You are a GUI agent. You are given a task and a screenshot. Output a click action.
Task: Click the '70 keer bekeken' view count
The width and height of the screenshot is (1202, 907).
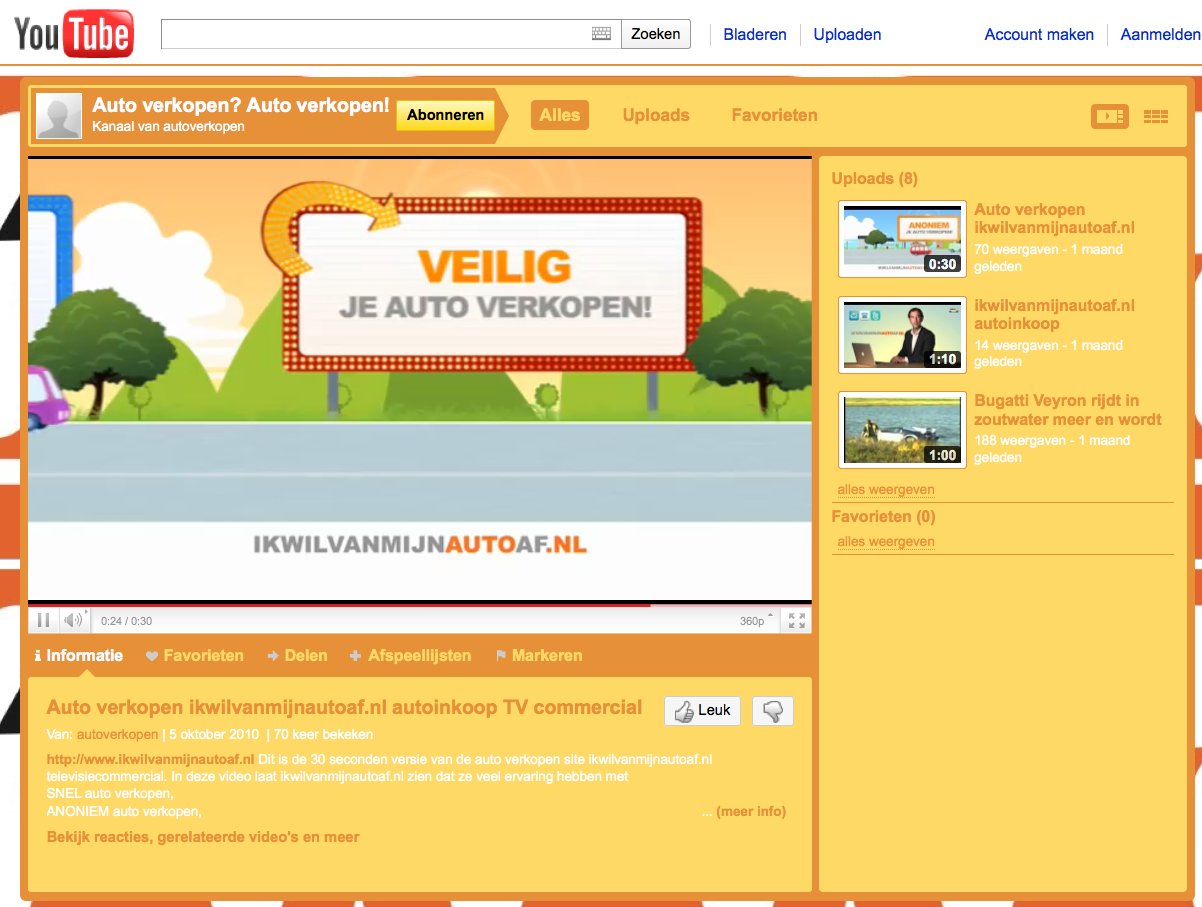324,734
